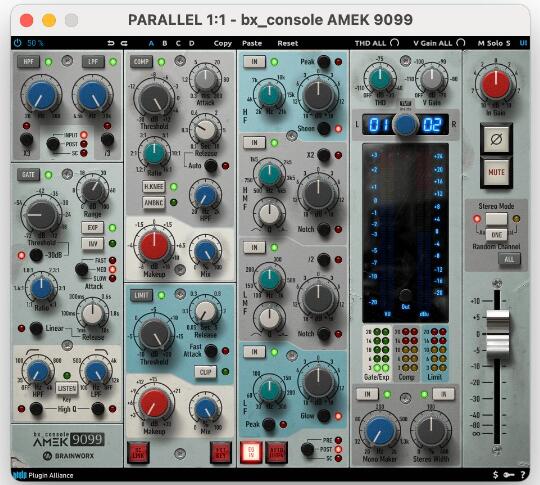Image resolution: width=540 pixels, height=485 pixels.
Task: Select settings slot D
Action: click(x=191, y=43)
